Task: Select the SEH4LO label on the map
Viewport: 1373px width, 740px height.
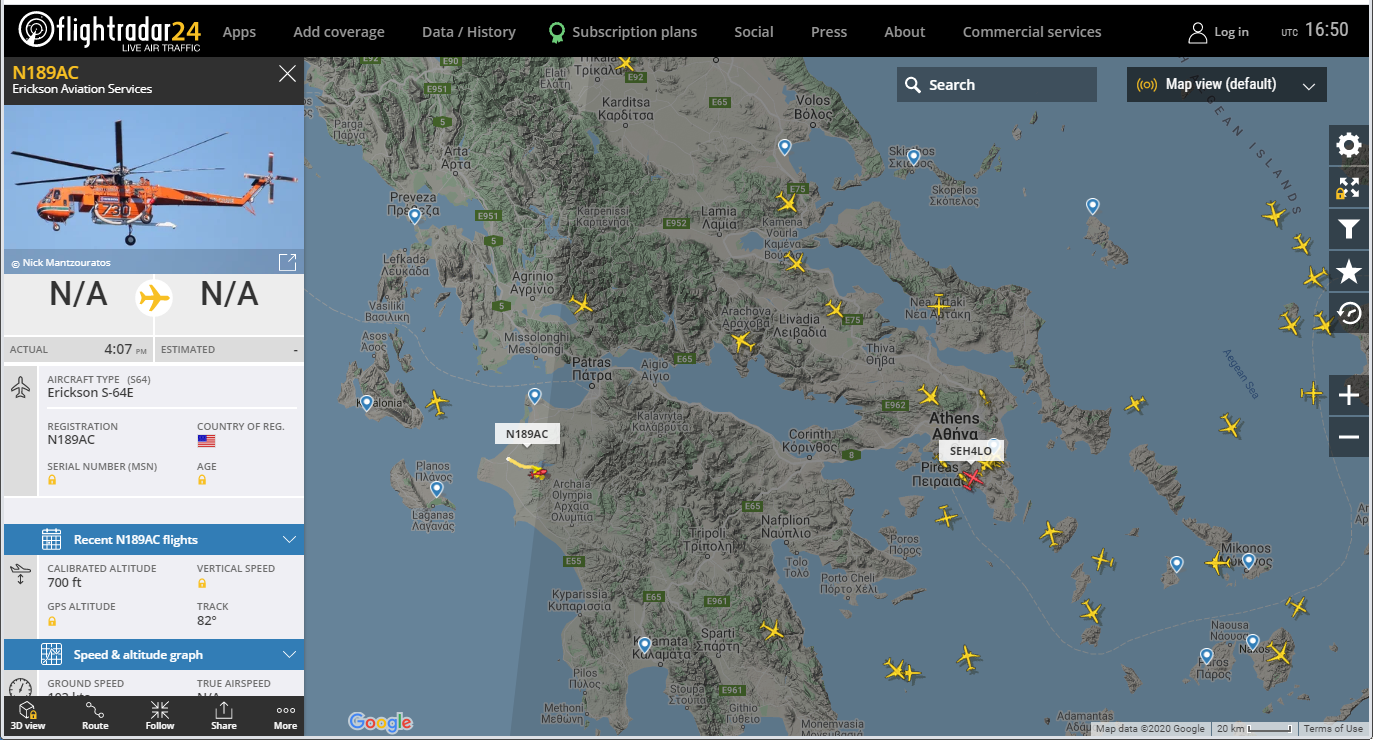Action: [x=970, y=451]
